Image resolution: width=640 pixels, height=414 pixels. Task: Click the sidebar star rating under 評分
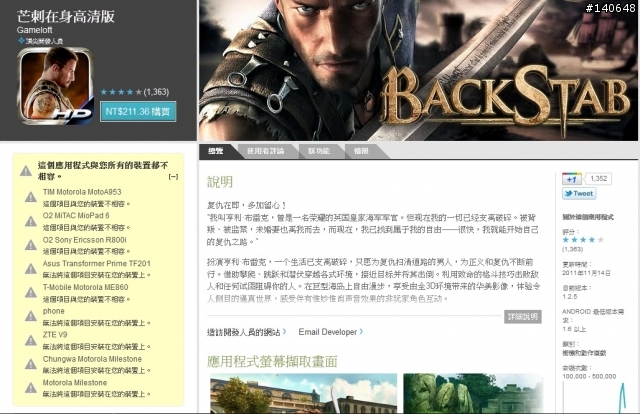coord(583,240)
